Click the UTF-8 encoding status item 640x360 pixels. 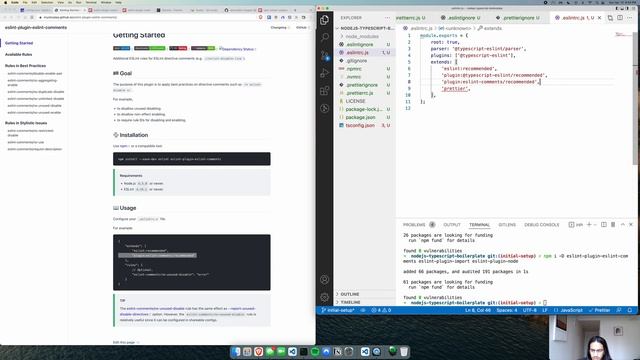click(x=529, y=310)
